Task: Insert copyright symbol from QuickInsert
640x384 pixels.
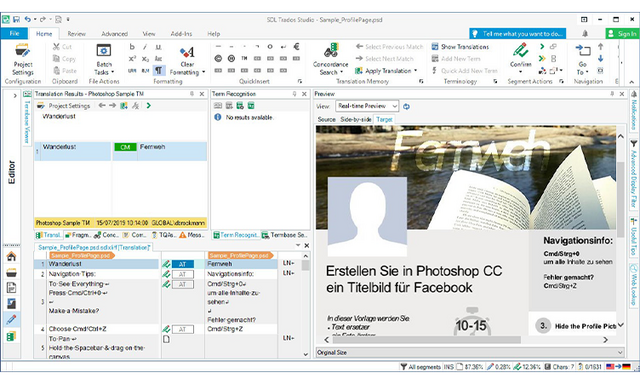Action: [218, 58]
